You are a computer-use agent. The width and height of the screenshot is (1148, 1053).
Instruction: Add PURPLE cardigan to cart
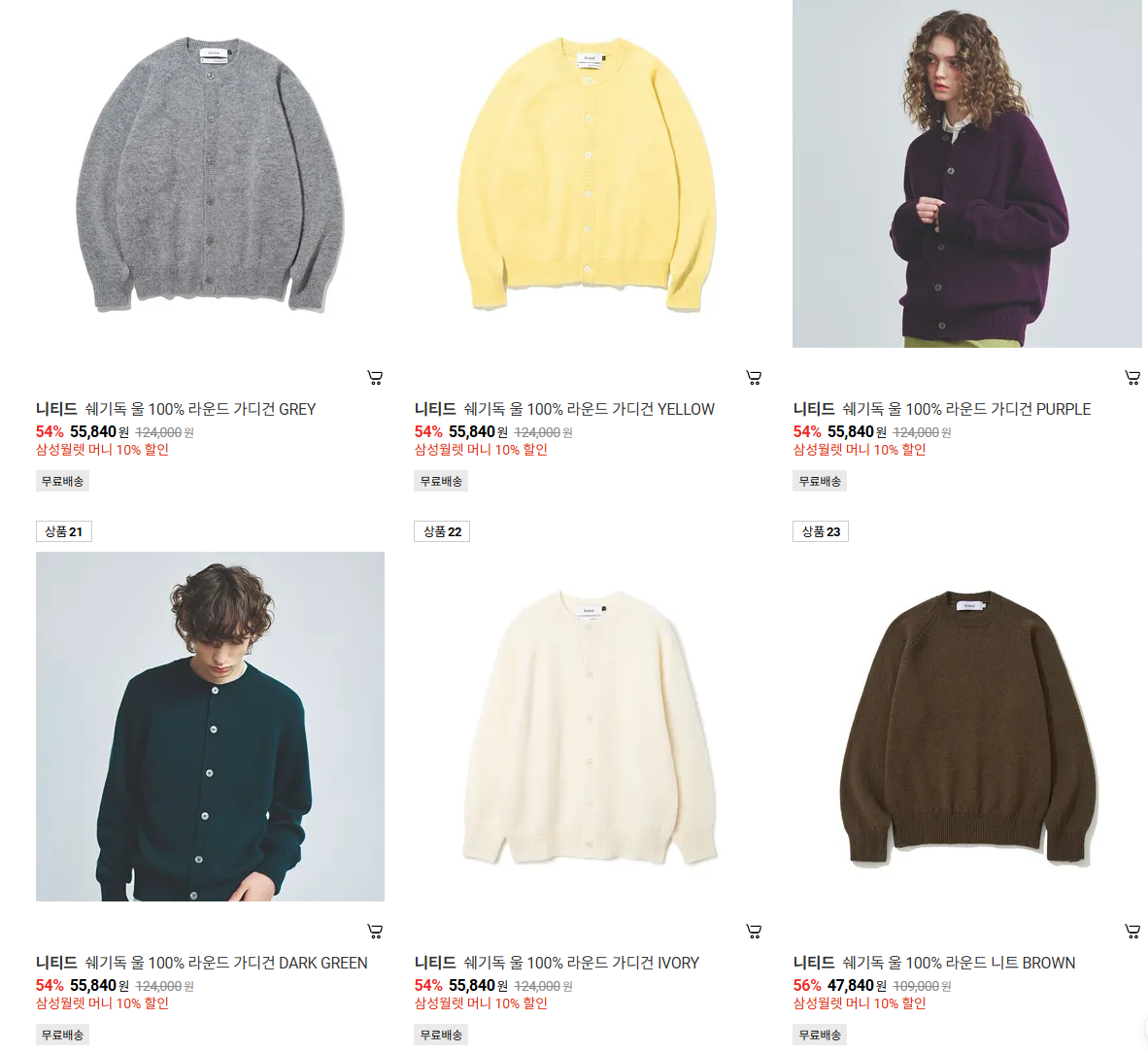1131,378
